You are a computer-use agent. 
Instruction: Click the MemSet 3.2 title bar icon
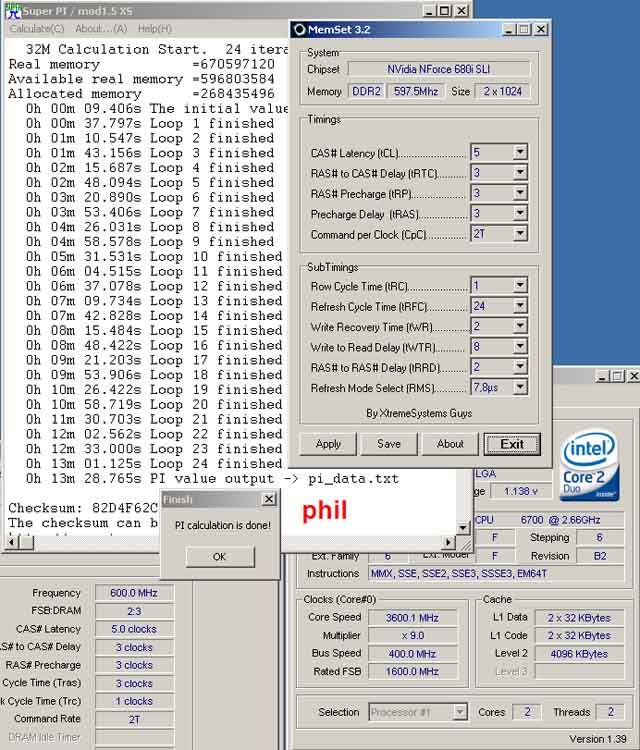(x=300, y=30)
